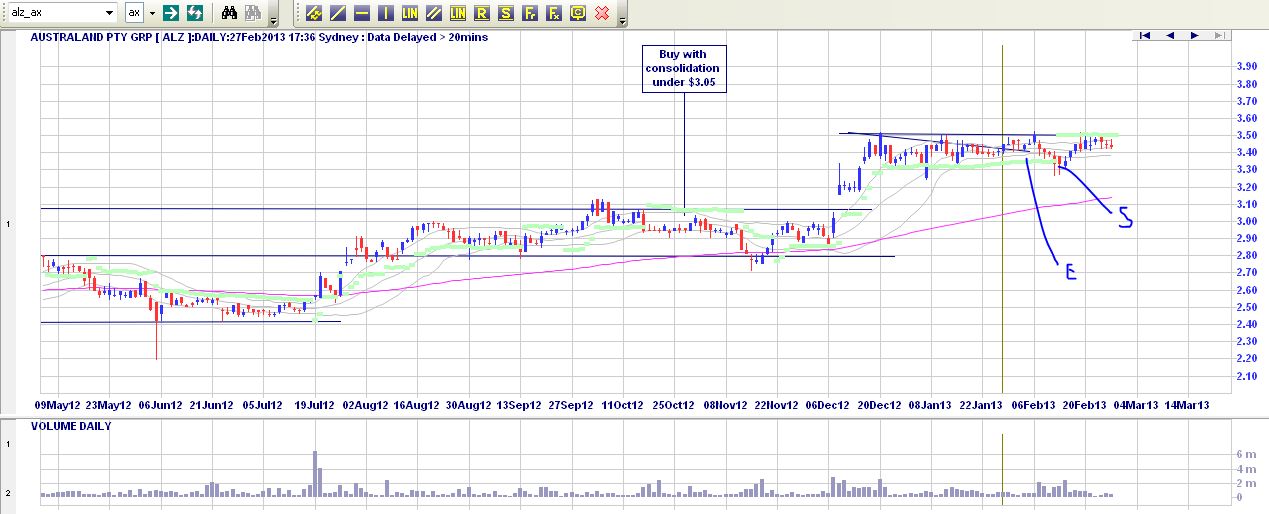Click the 2.10 price axis label
1269x514 pixels.
[x=1246, y=376]
